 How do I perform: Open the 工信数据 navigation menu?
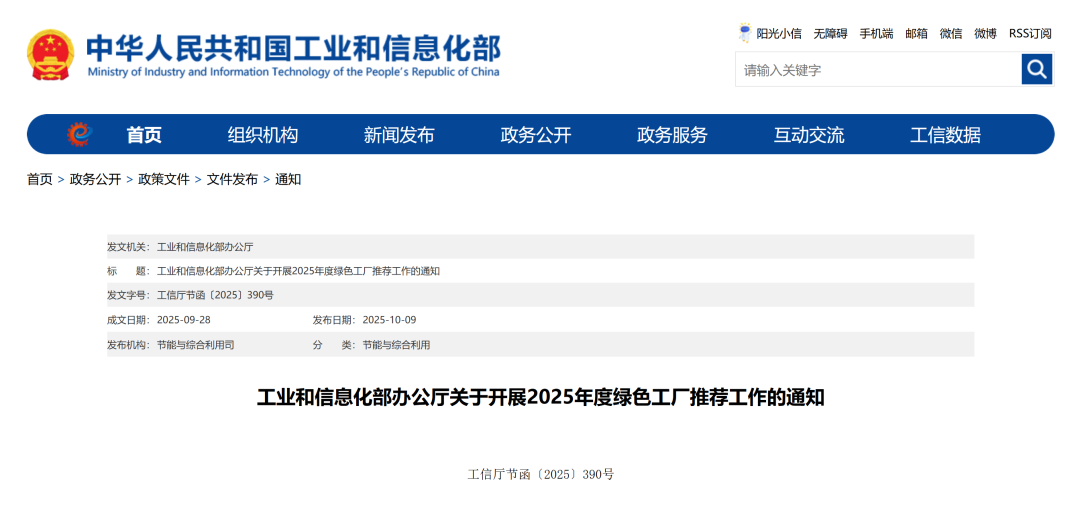[945, 135]
